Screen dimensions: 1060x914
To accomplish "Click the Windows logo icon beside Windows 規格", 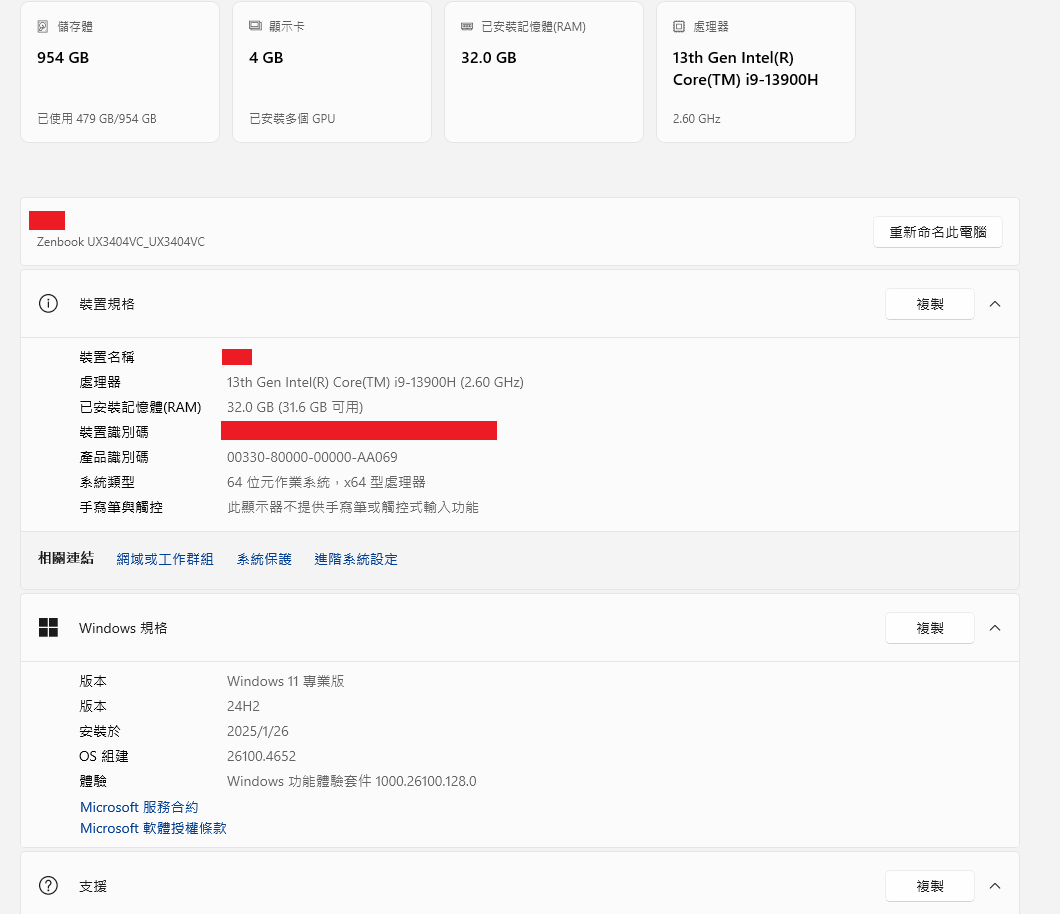I will pos(48,627).
